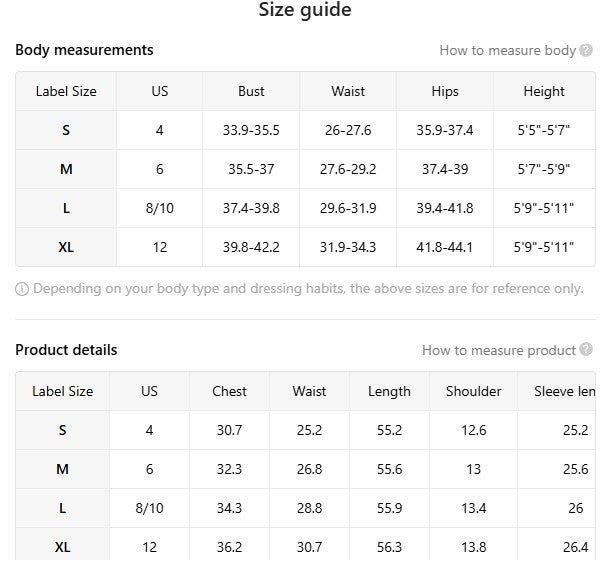Click the info icon before the sizing reference note
This screenshot has height=579, width=611.
click(22, 289)
